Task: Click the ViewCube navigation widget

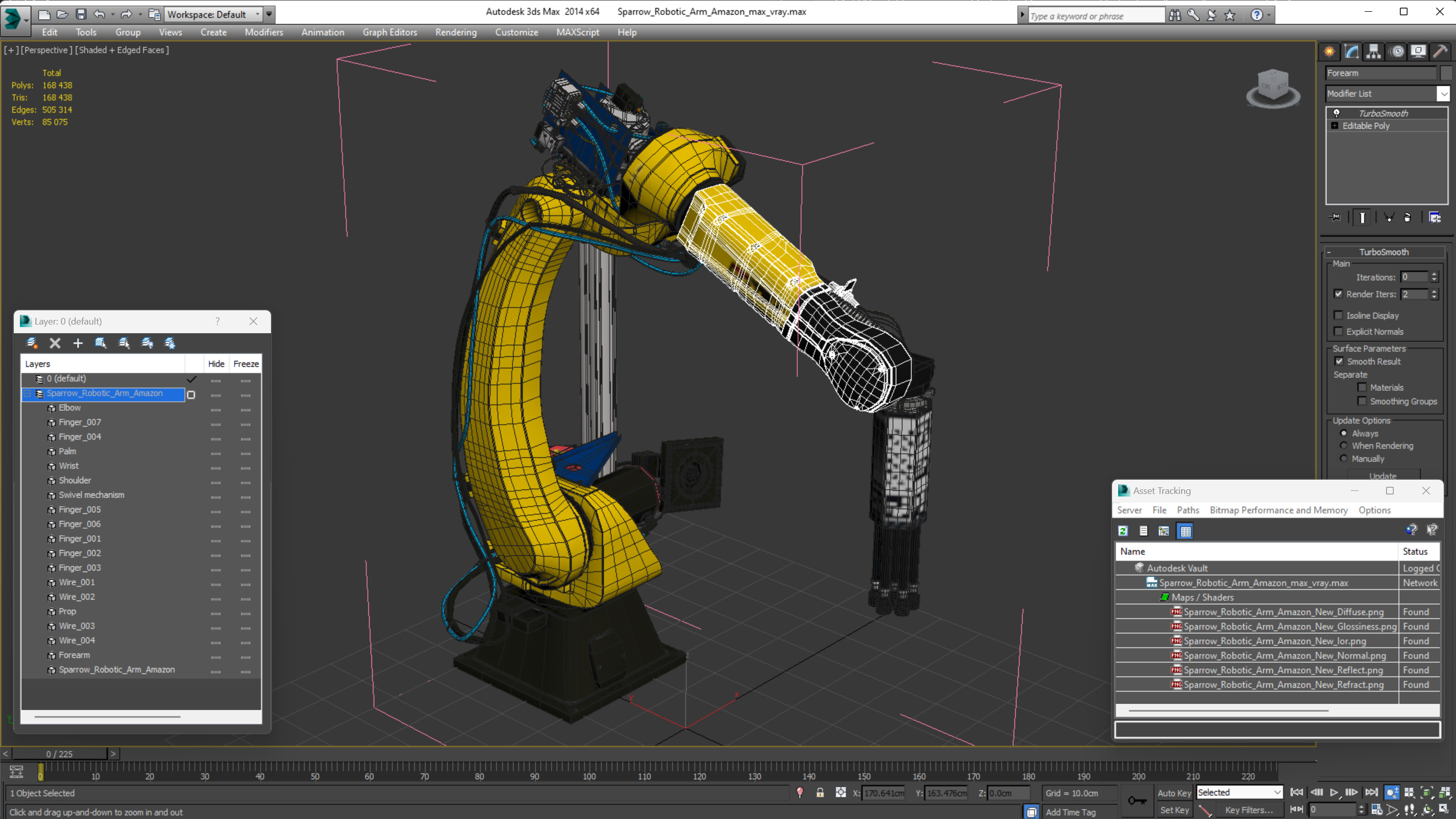Action: (x=1273, y=89)
